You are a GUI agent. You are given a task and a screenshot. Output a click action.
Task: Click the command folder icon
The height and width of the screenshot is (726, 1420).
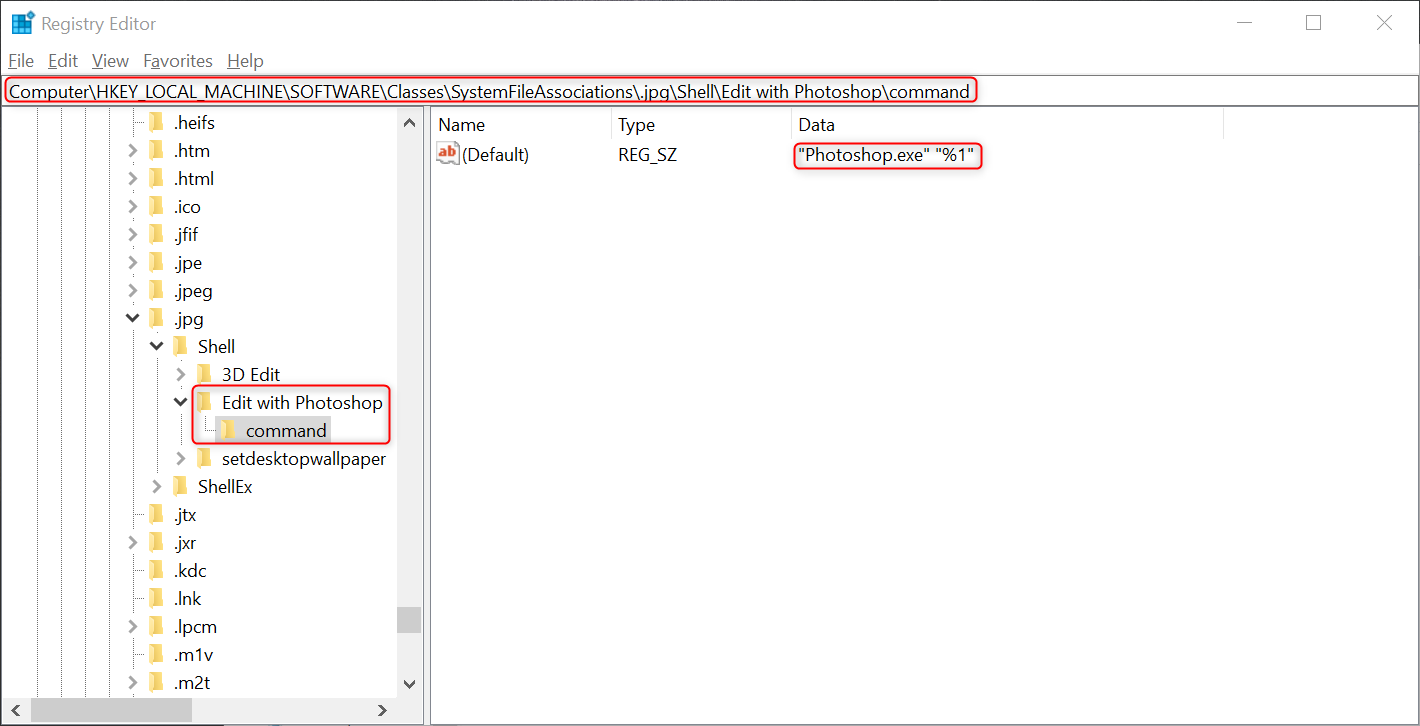pos(228,431)
